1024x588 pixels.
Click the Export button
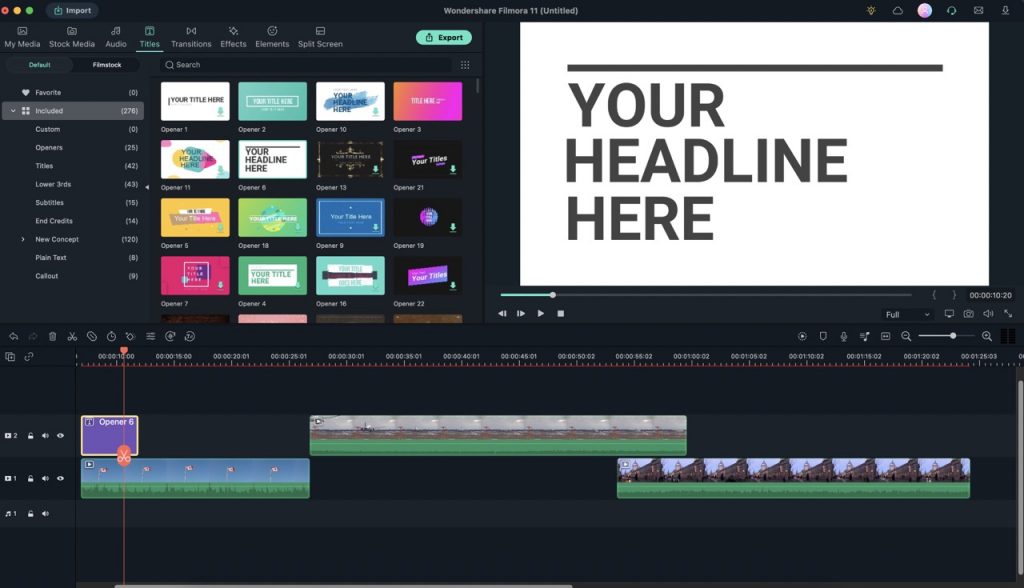coord(444,37)
